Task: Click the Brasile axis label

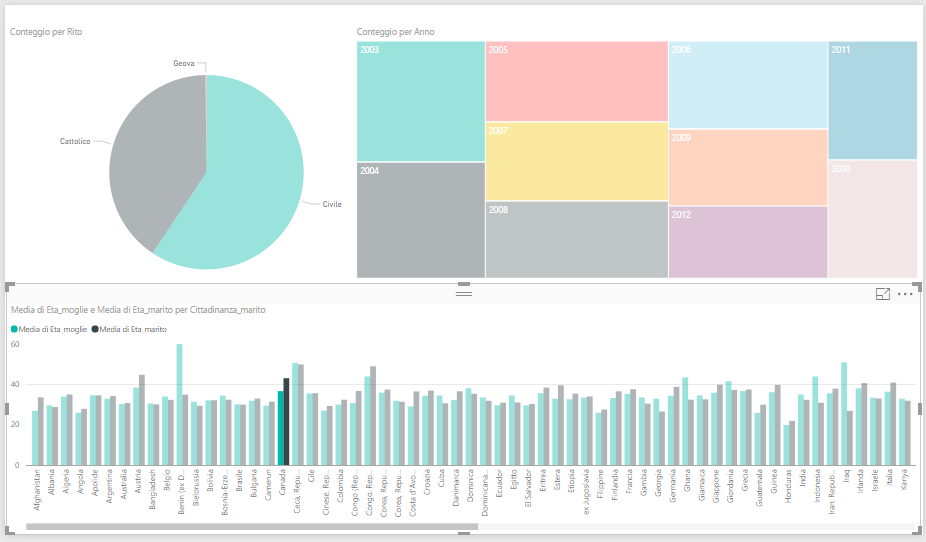Action: (x=239, y=482)
